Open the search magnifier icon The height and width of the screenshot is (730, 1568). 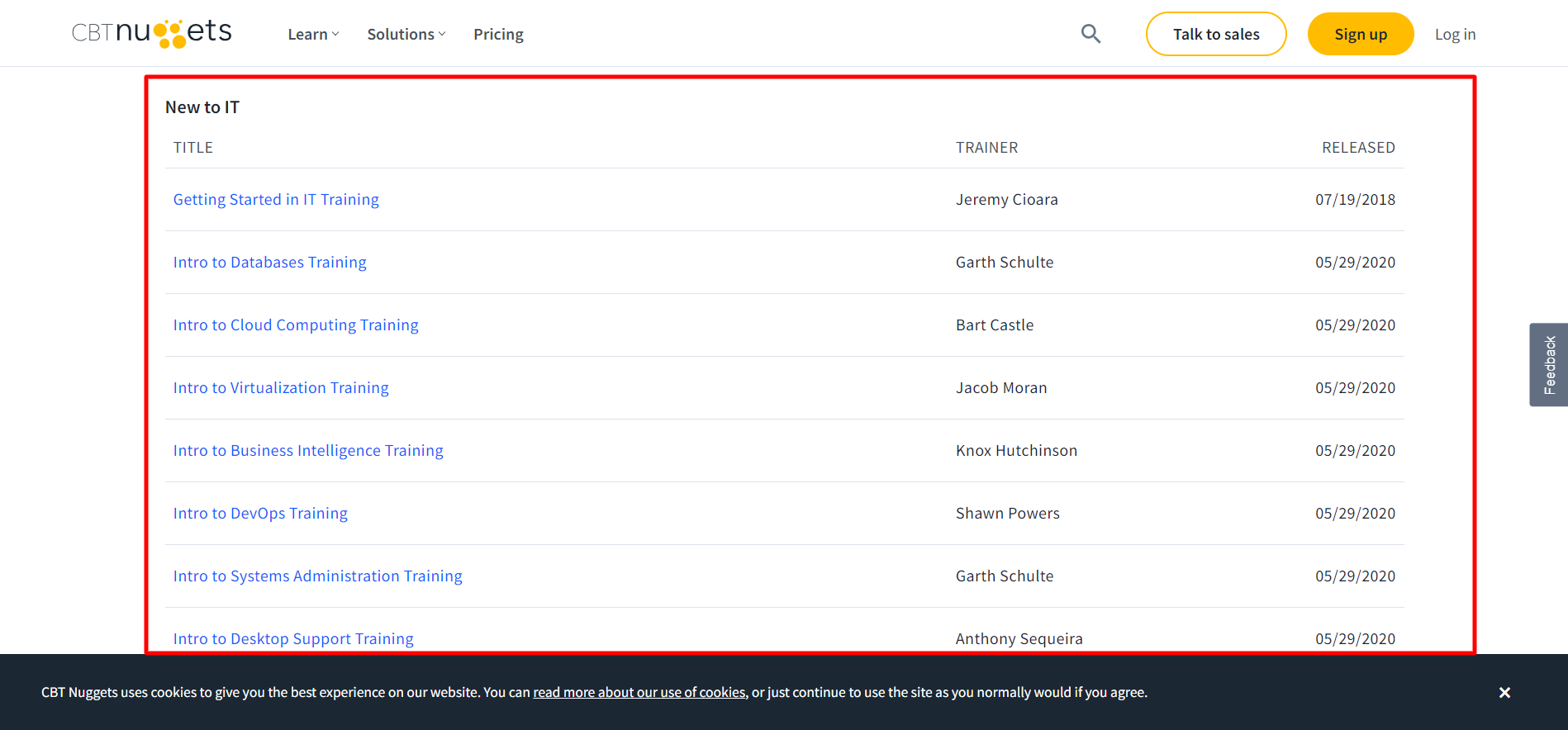click(1090, 34)
